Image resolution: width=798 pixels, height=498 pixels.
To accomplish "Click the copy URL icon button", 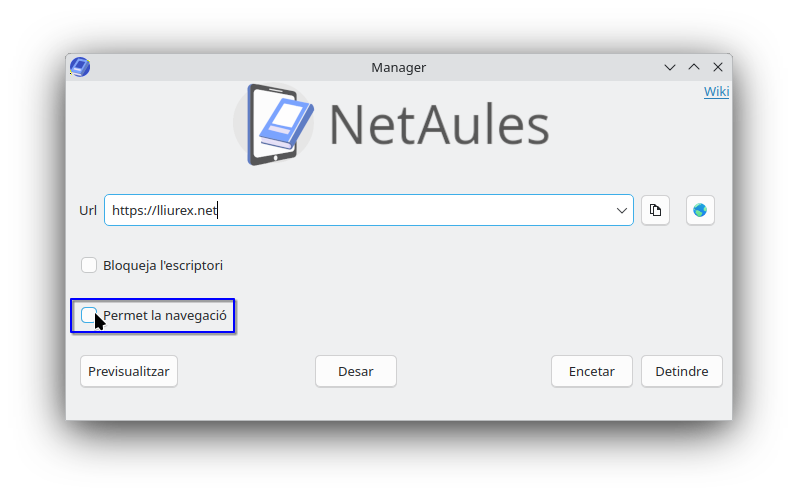I will pos(655,210).
